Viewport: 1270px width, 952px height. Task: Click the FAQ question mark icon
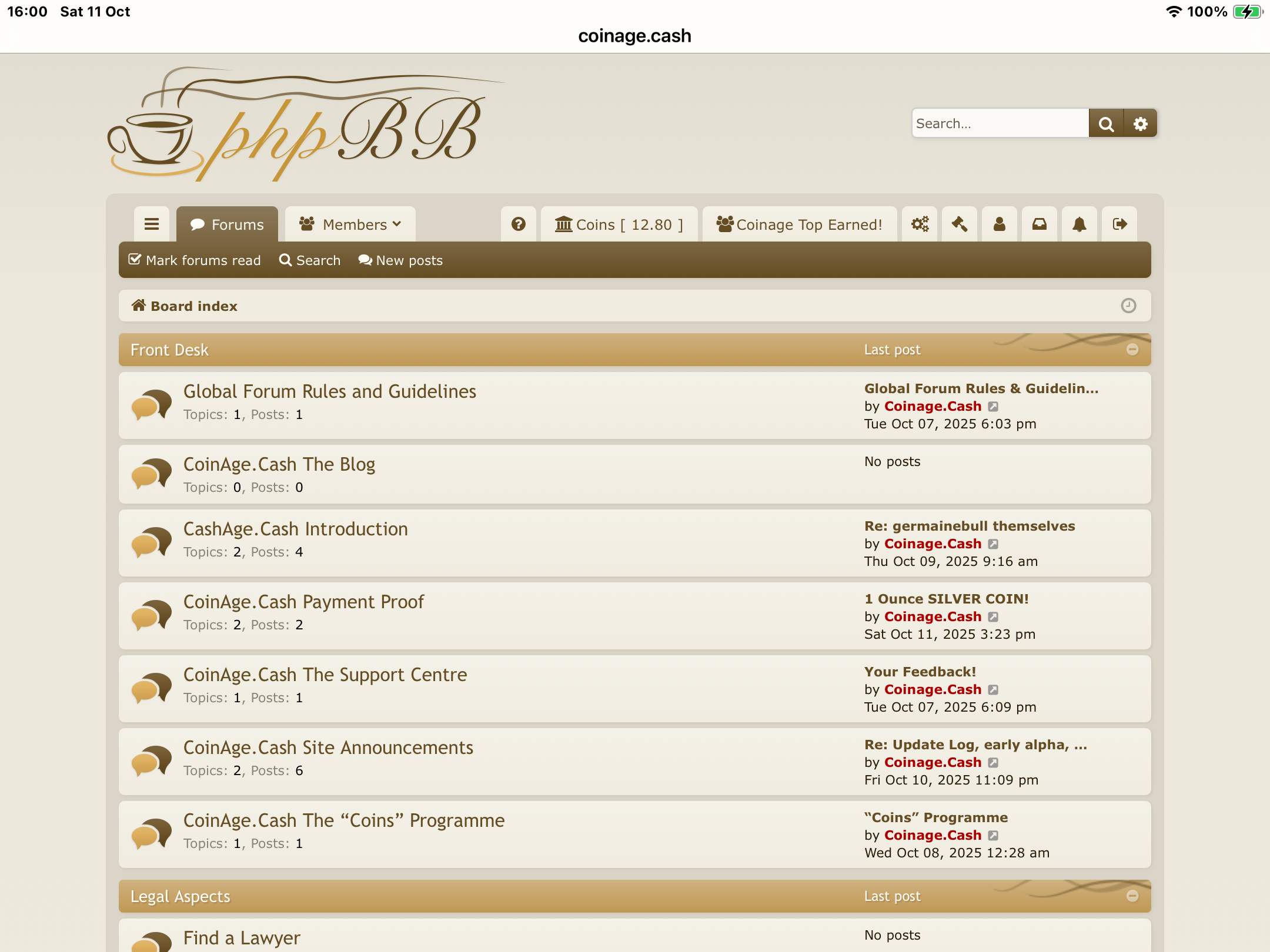click(x=518, y=224)
